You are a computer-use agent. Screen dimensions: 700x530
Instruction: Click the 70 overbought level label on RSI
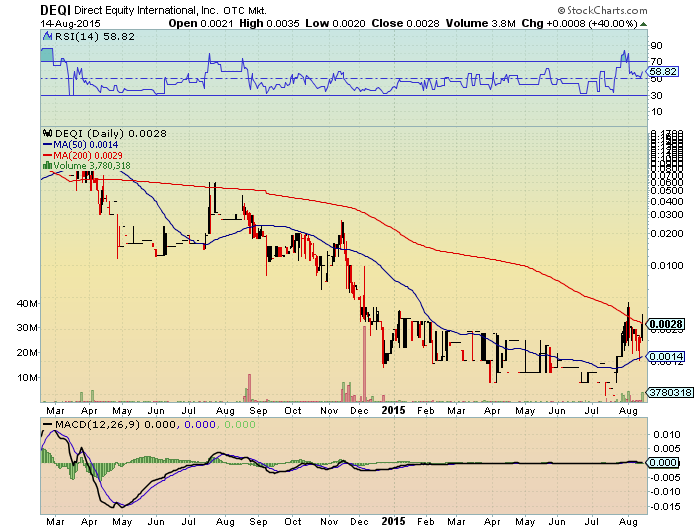pyautogui.click(x=656, y=62)
